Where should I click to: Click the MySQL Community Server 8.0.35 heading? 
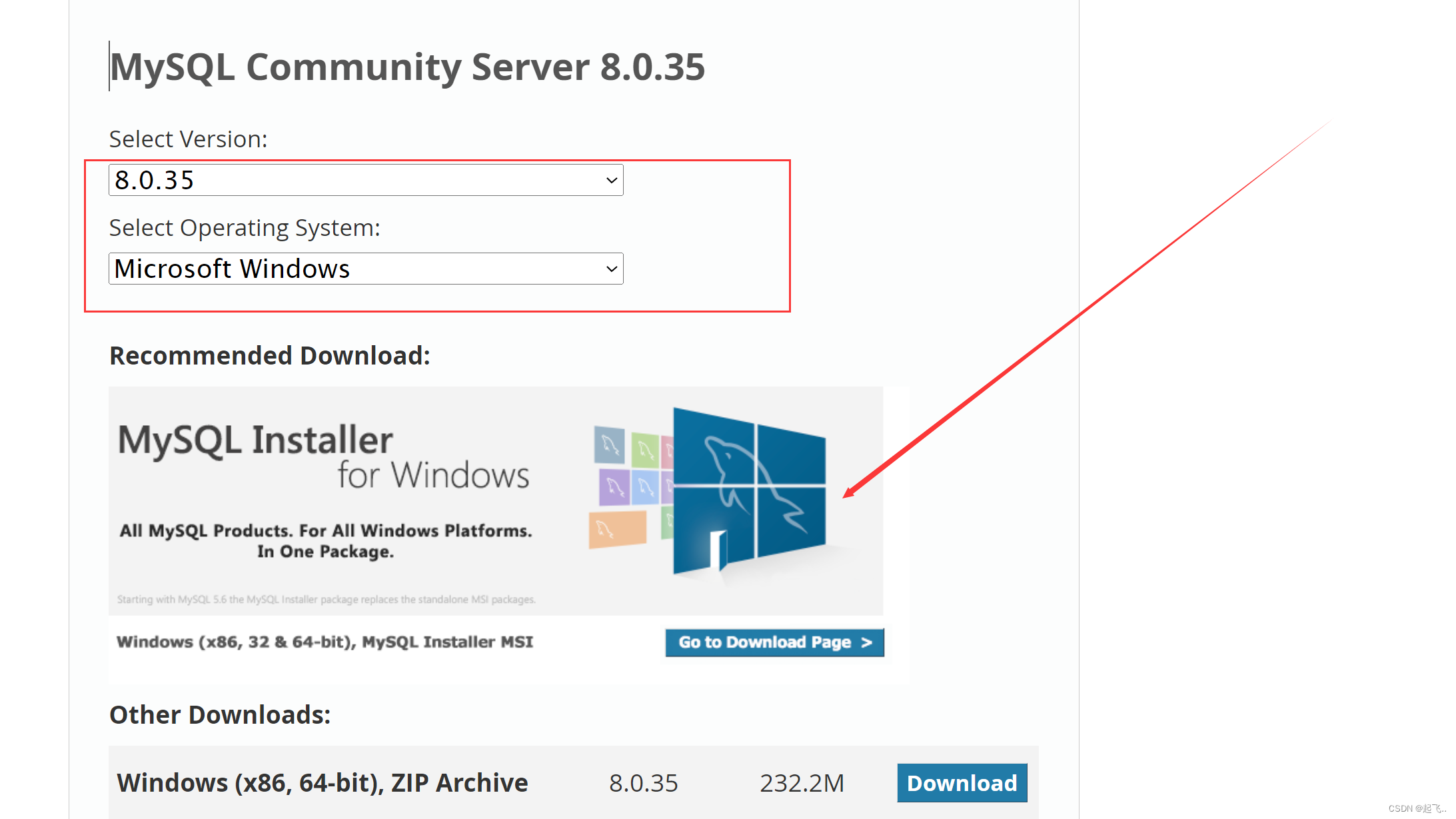point(407,67)
